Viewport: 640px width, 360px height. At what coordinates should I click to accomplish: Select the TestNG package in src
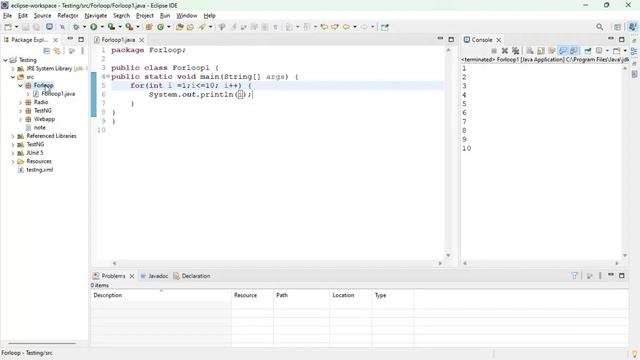tap(42, 111)
